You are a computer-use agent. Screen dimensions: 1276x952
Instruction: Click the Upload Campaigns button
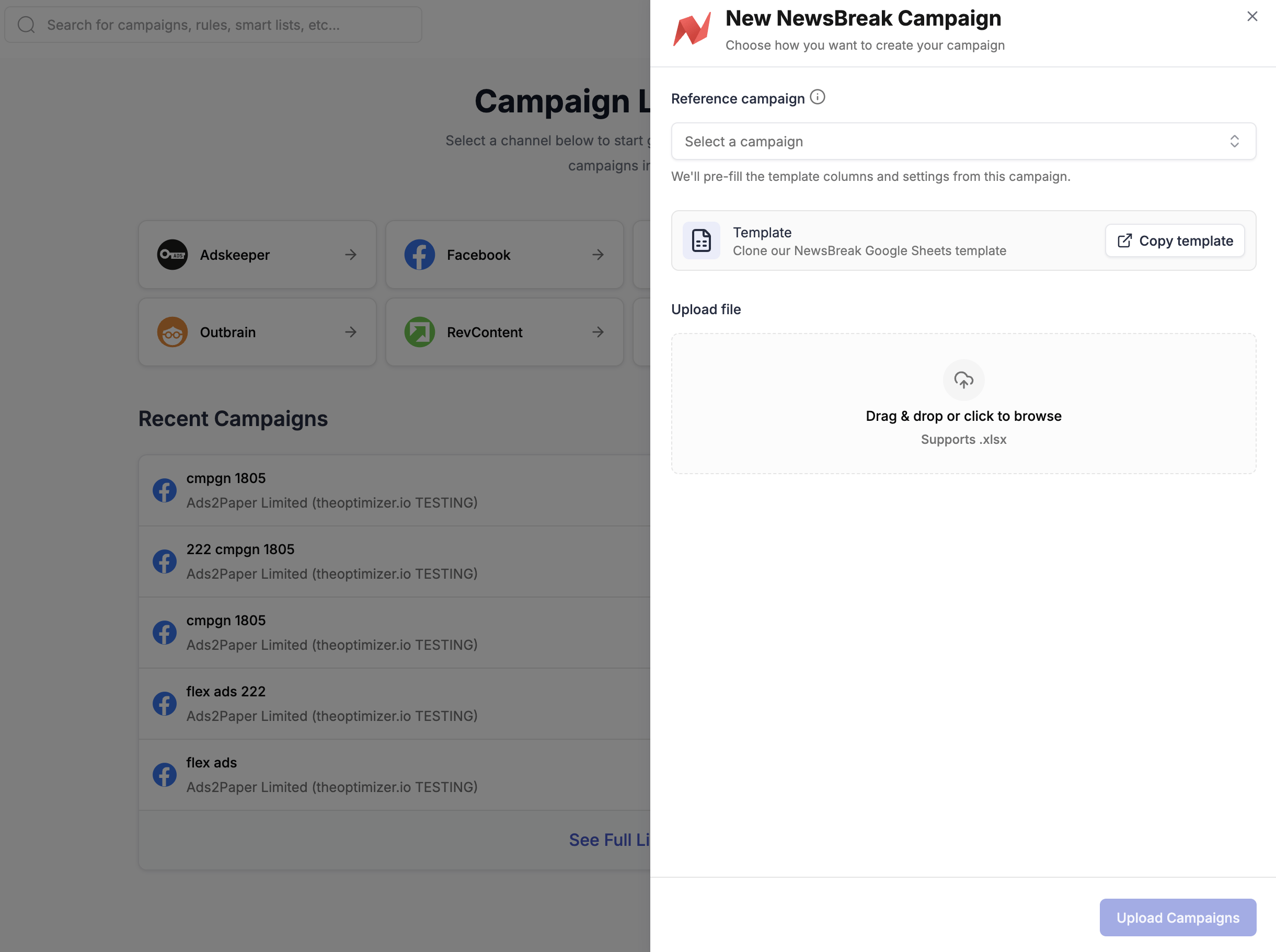[1178, 917]
